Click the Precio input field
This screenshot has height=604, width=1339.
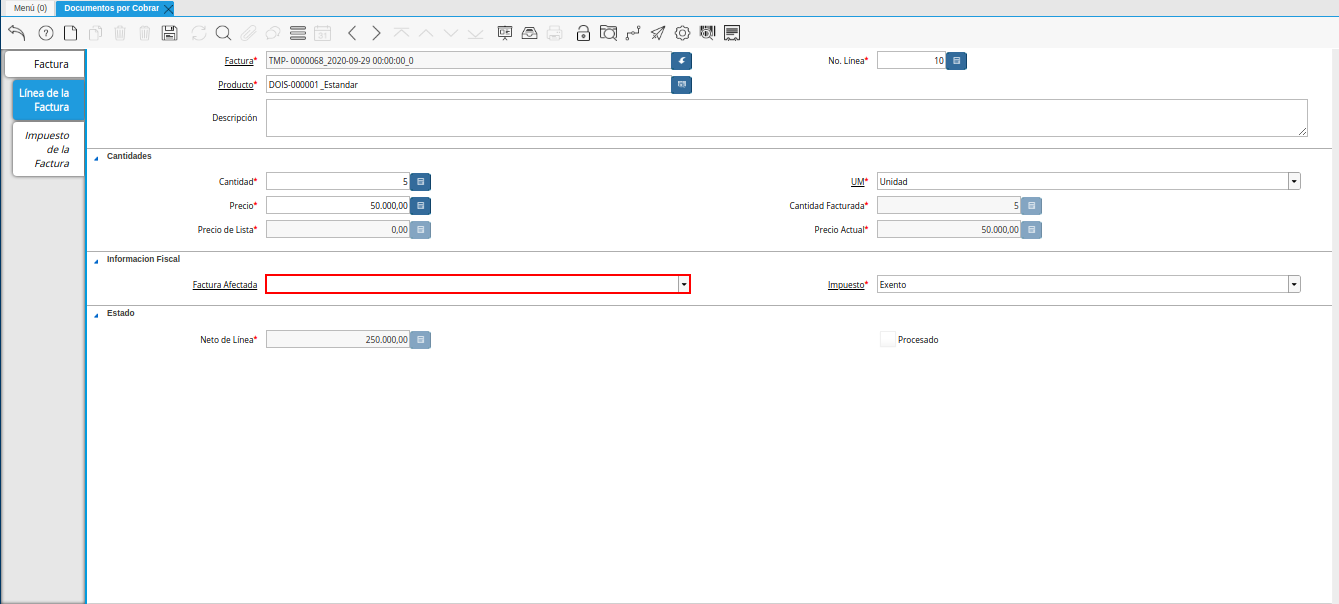(x=338, y=206)
